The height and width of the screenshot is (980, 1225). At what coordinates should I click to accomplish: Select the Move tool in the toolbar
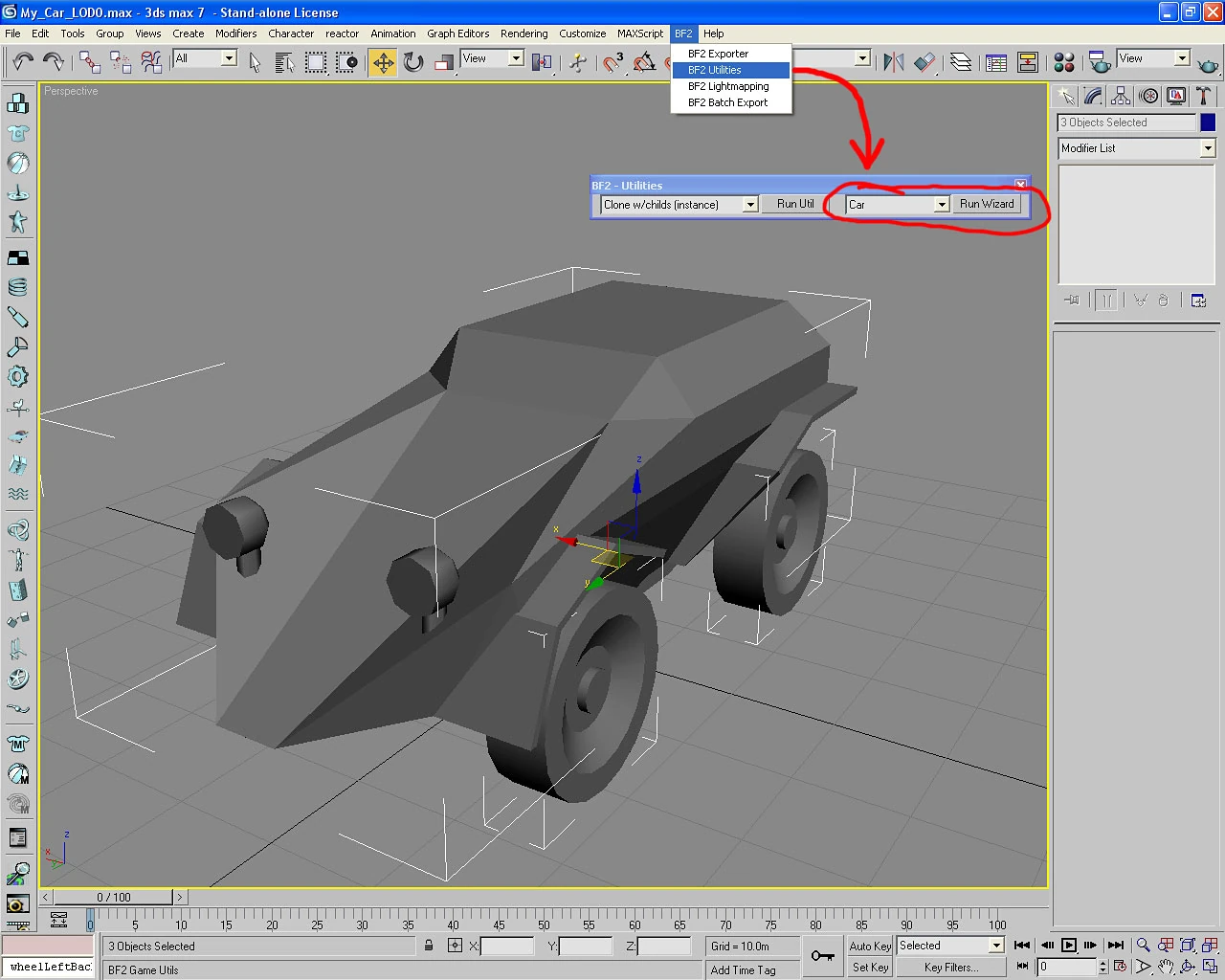(383, 63)
